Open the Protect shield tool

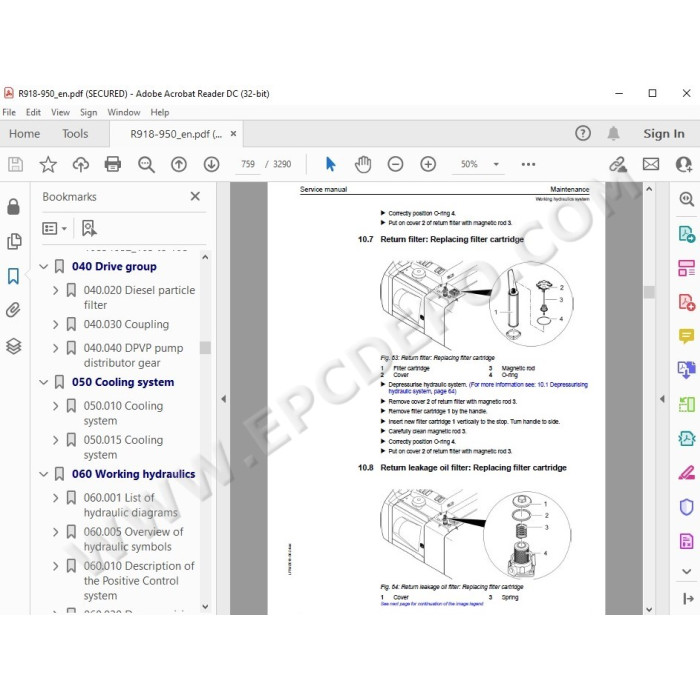click(x=687, y=507)
